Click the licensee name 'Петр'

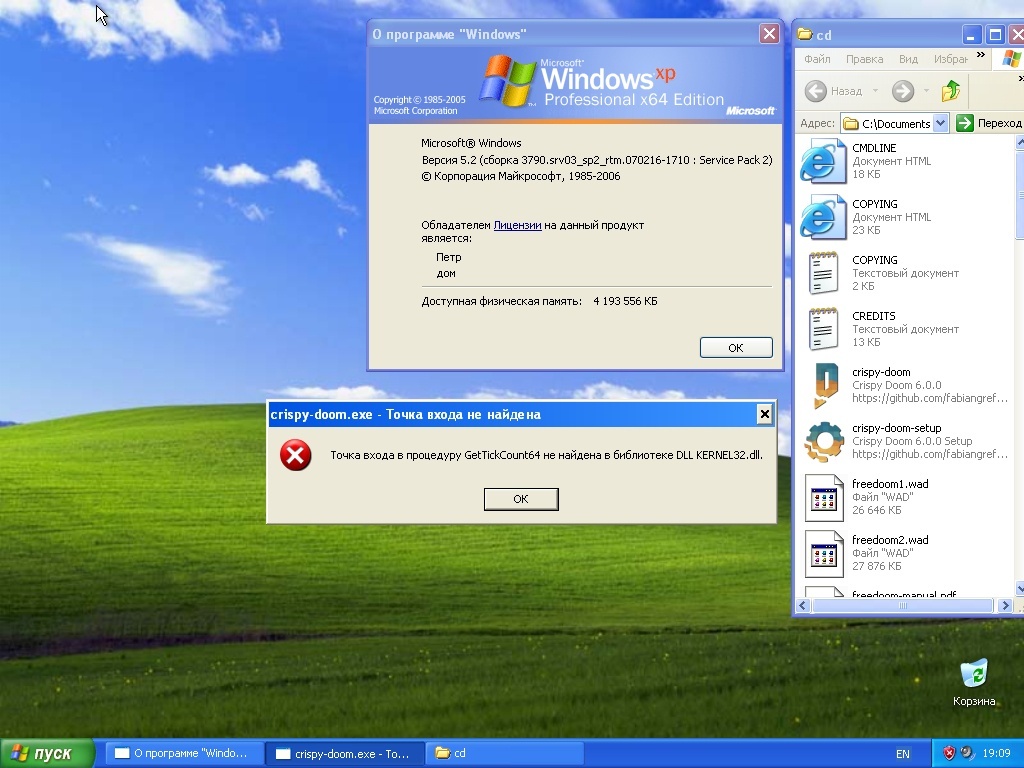(449, 257)
